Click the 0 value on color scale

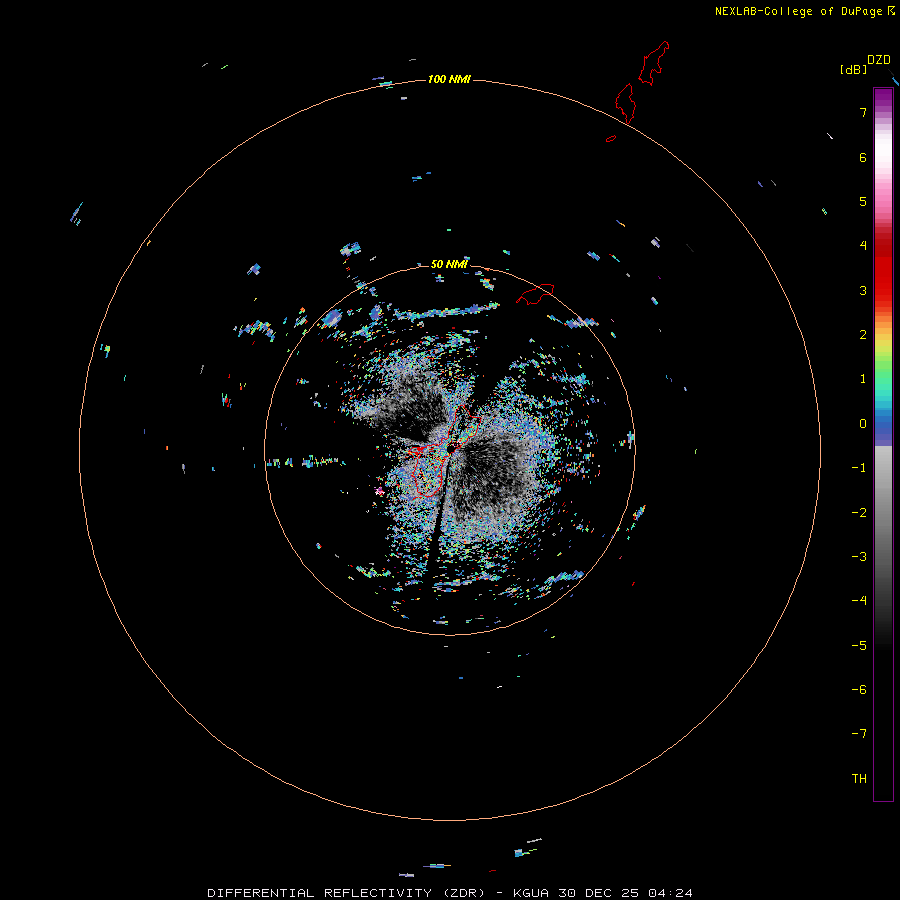pos(863,424)
